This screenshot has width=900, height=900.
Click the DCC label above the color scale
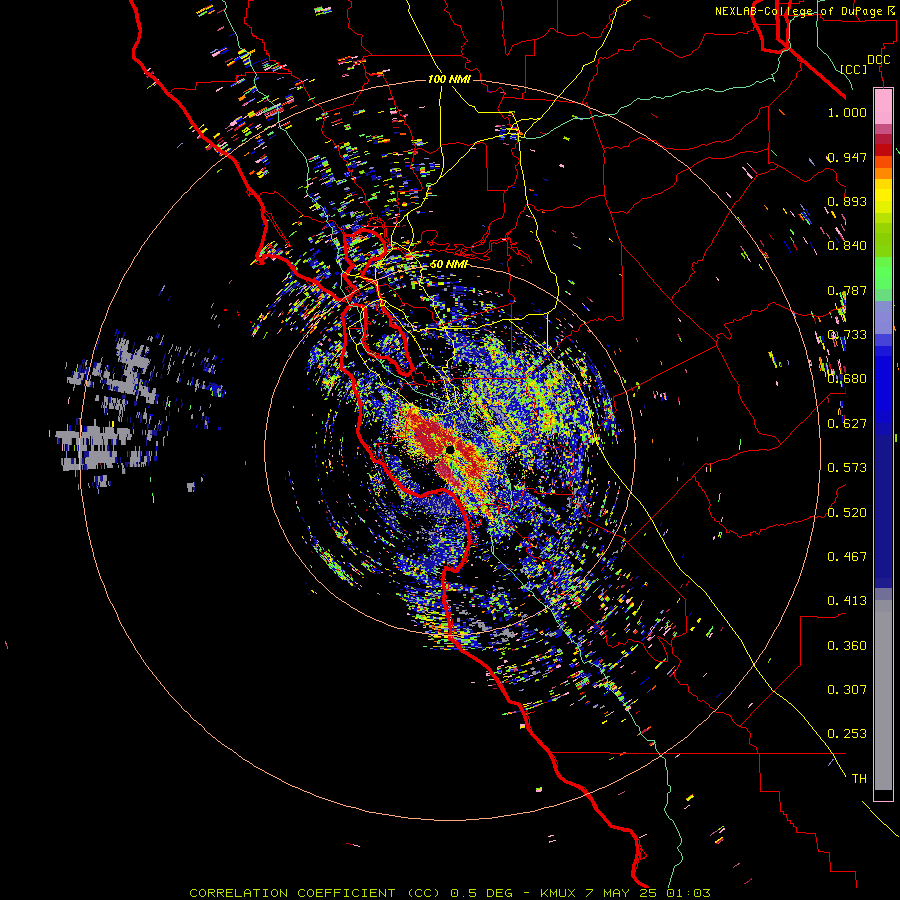click(x=878, y=60)
